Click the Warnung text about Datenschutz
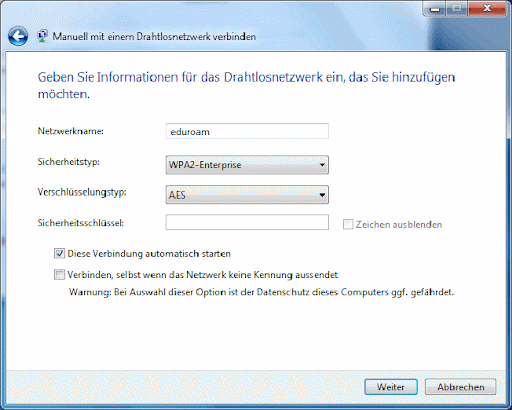The width and height of the screenshot is (512, 410). 262,292
